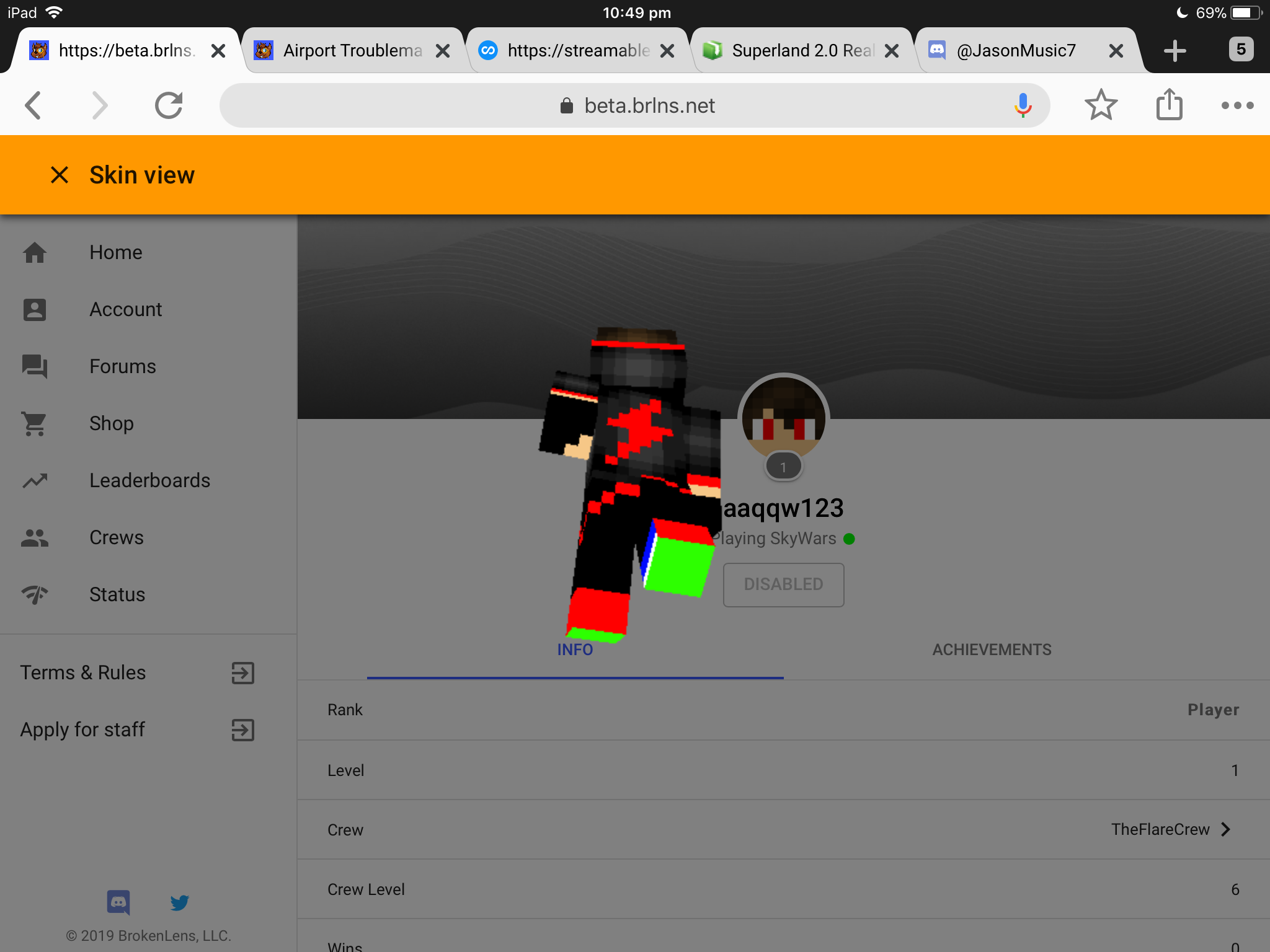Viewport: 1270px width, 952px height.
Task: Open the Crews people icon
Action: click(x=35, y=537)
